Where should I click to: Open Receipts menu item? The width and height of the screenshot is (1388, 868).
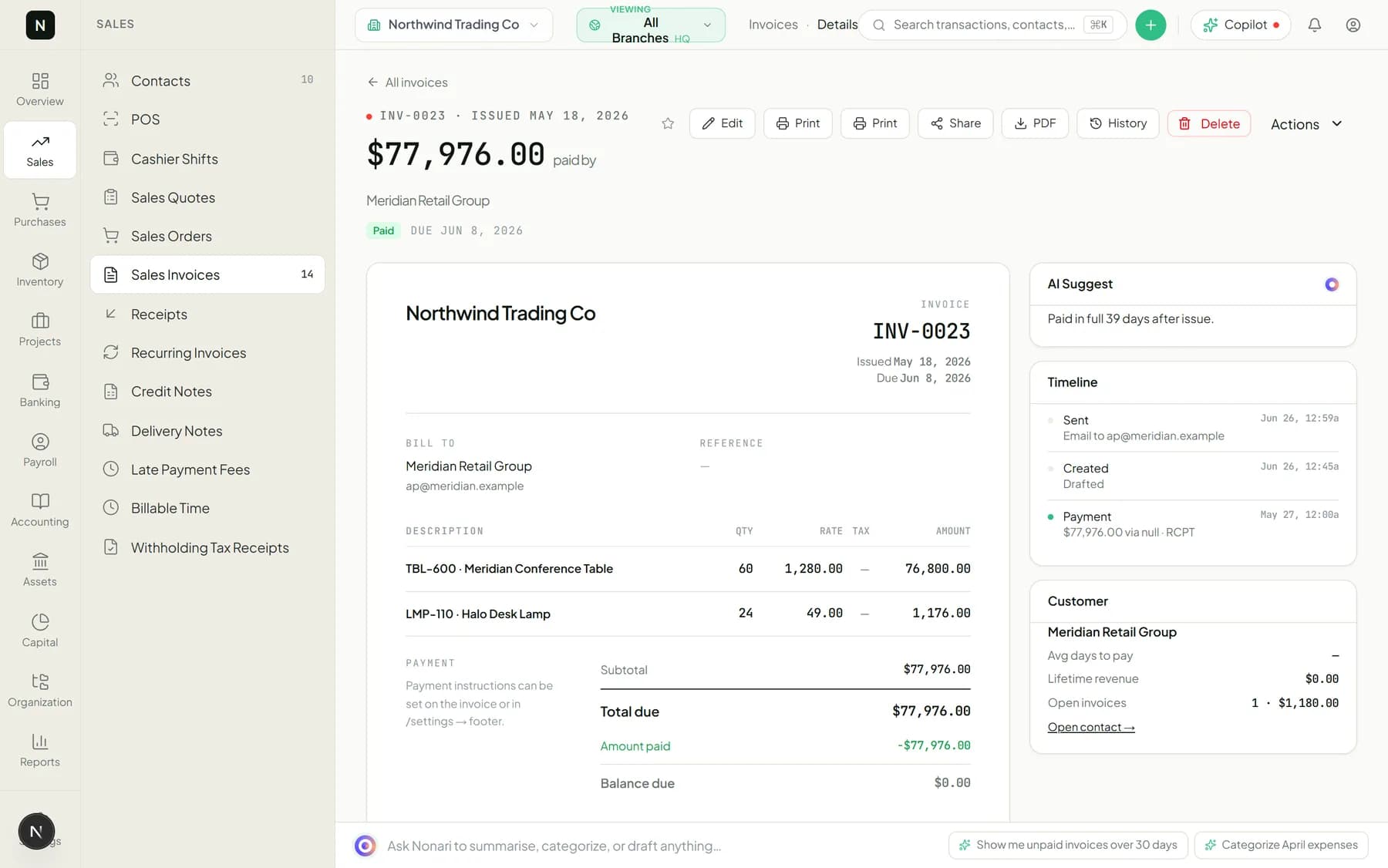point(207,314)
